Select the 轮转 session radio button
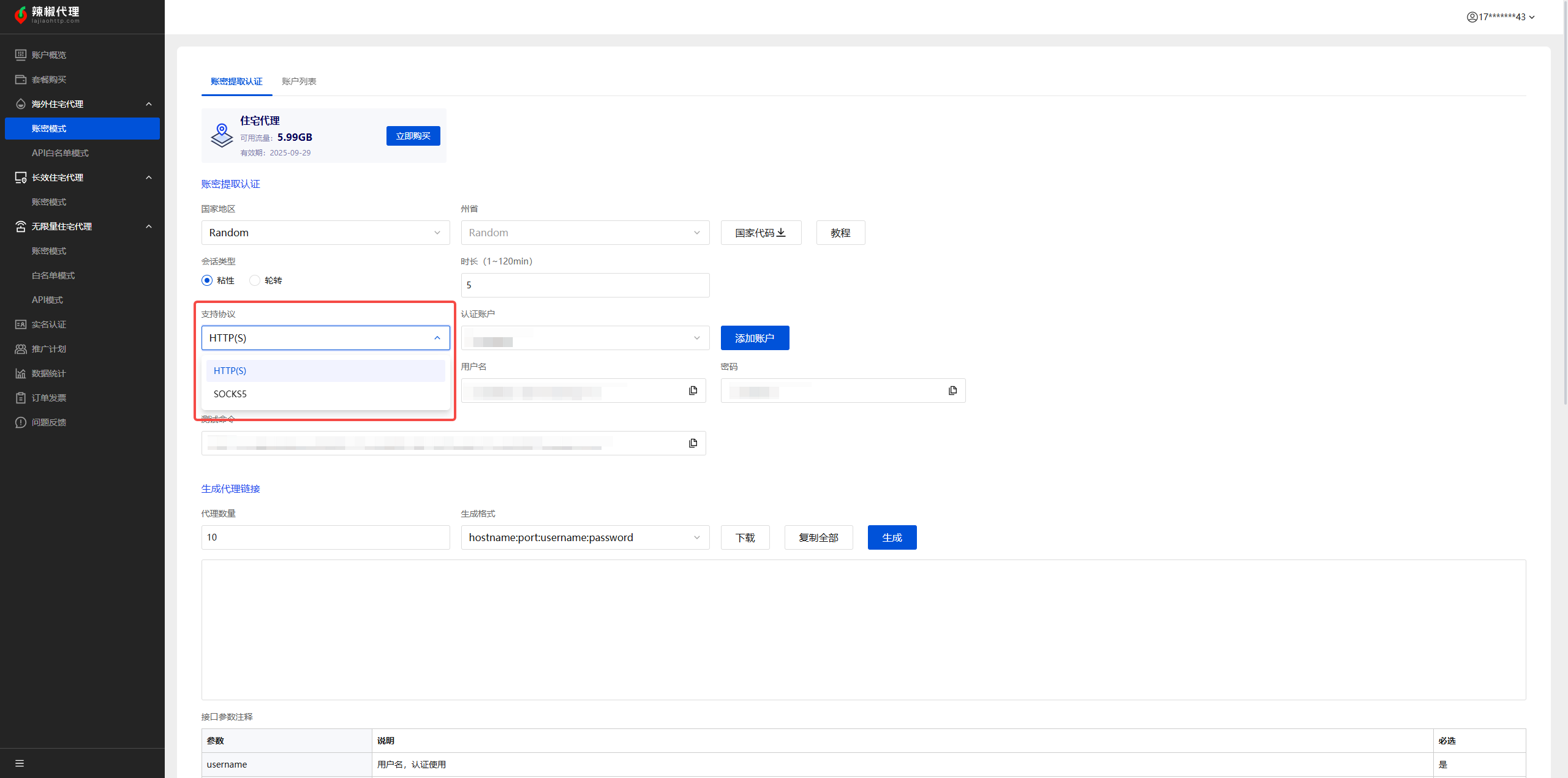 point(255,280)
